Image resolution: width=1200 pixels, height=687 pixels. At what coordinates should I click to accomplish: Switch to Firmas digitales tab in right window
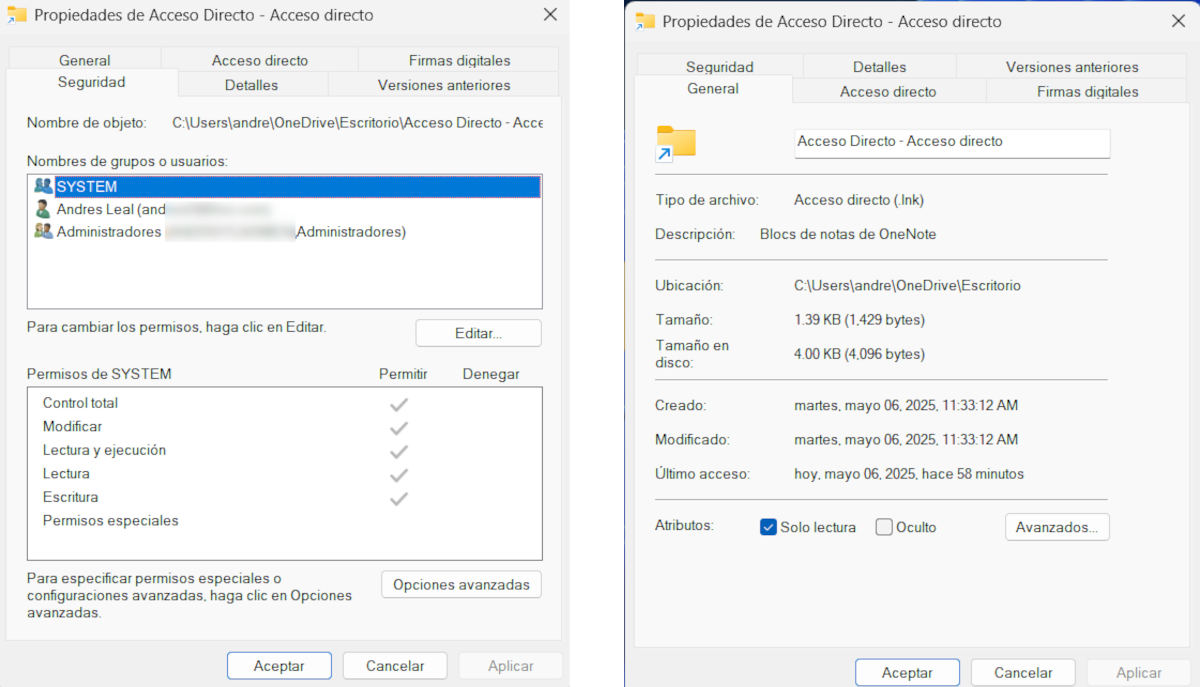coord(1087,91)
